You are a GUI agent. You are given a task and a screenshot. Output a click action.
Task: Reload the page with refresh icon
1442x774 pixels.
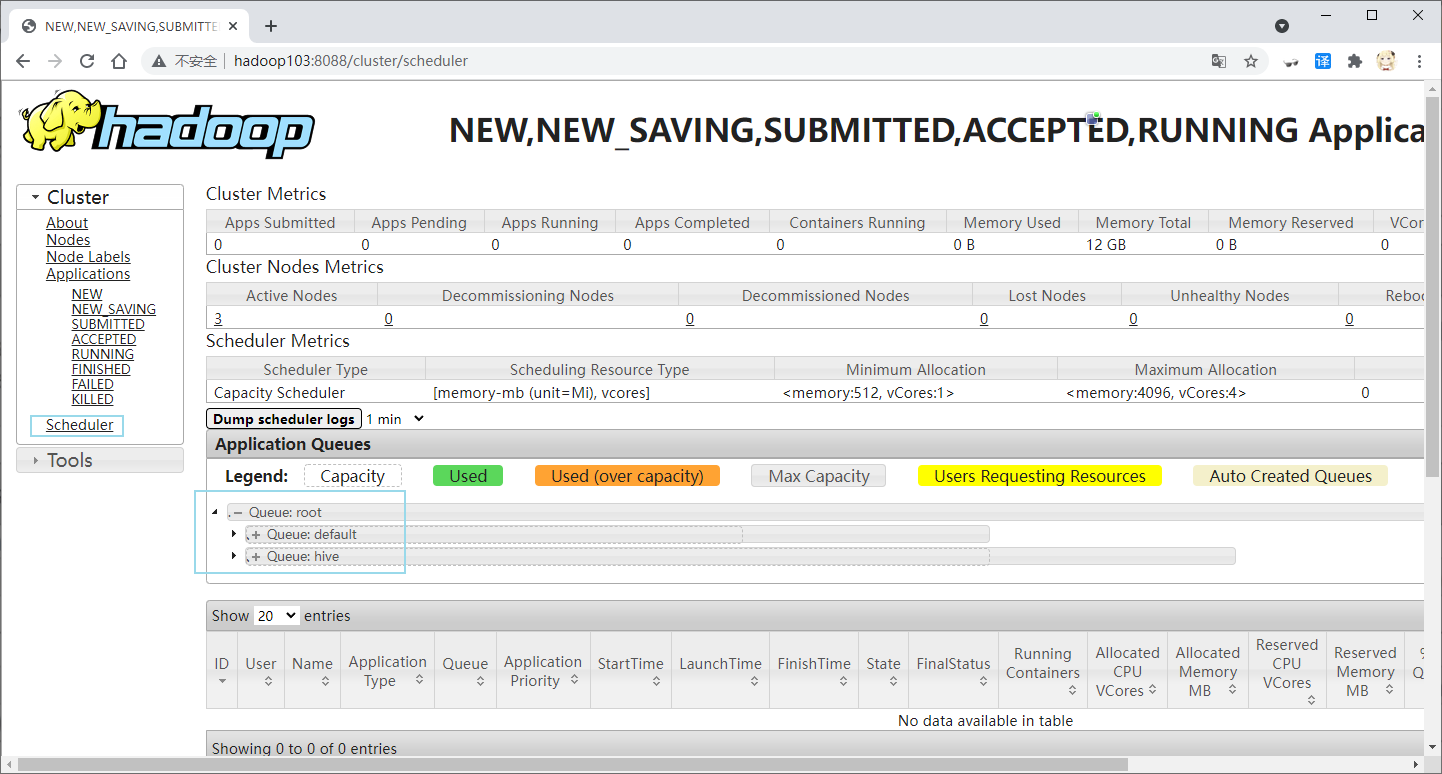tap(87, 61)
